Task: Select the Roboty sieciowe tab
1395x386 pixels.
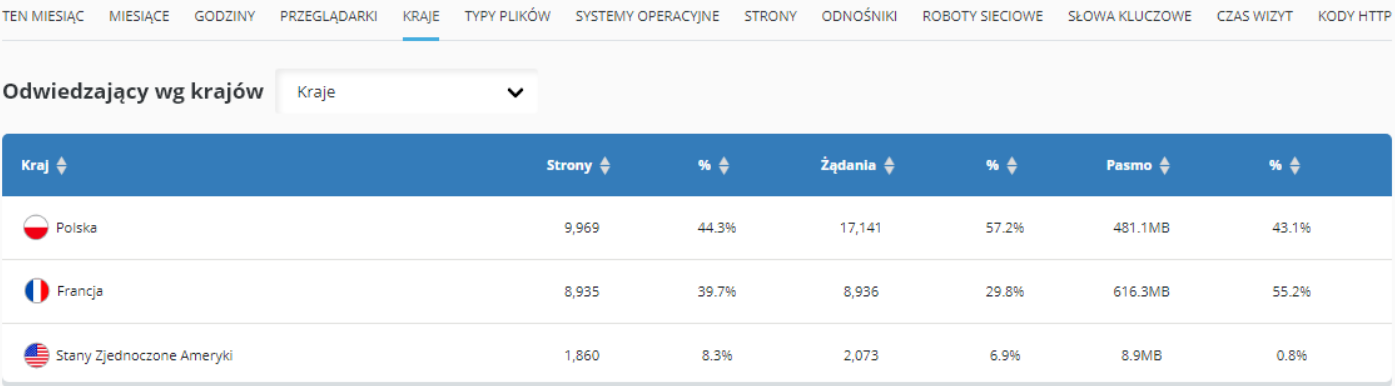Action: [x=983, y=17]
